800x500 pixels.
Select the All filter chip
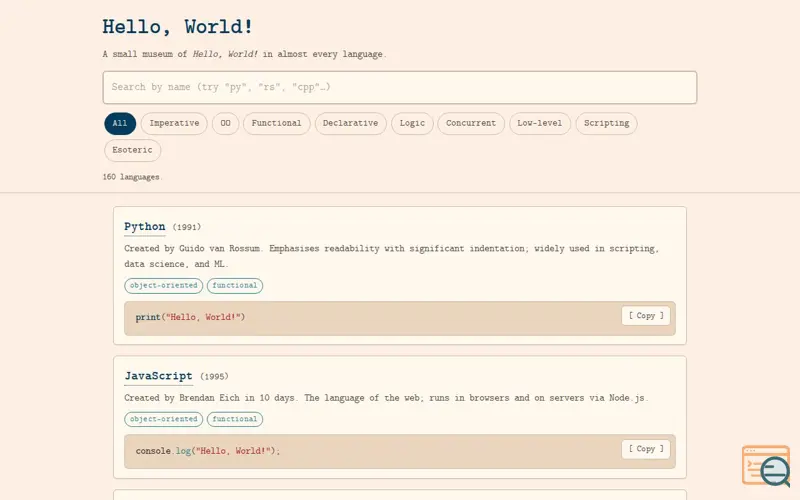point(120,123)
